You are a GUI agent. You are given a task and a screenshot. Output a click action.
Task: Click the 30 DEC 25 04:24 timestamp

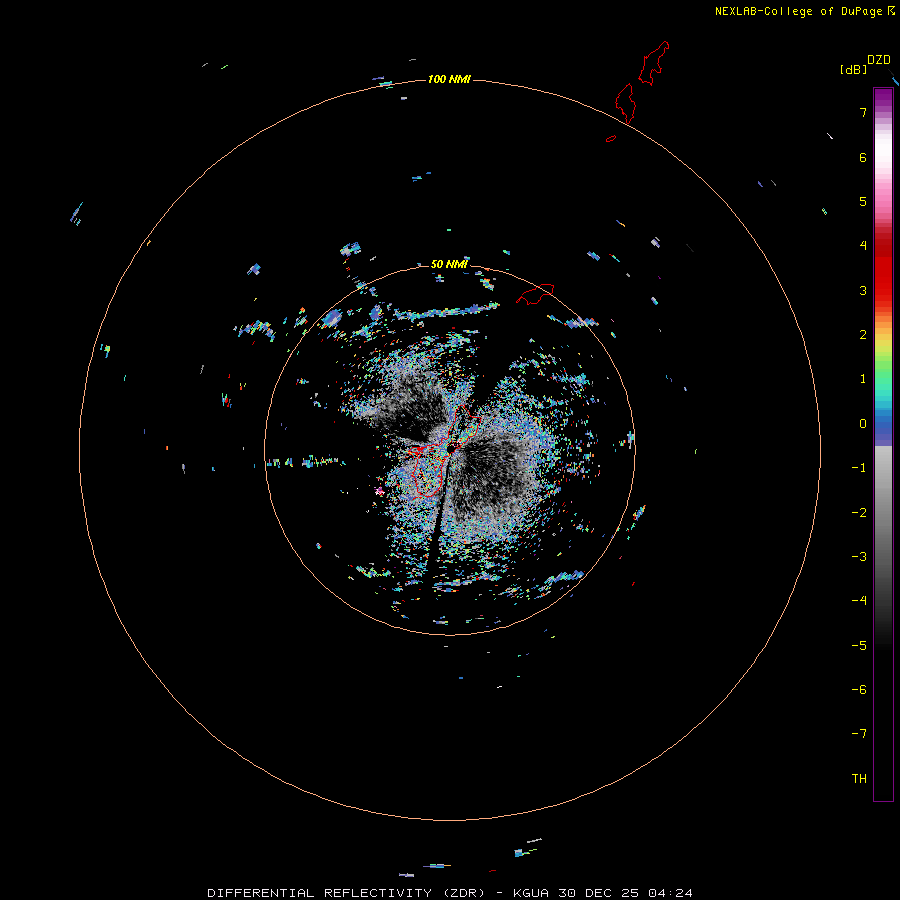coord(625,893)
